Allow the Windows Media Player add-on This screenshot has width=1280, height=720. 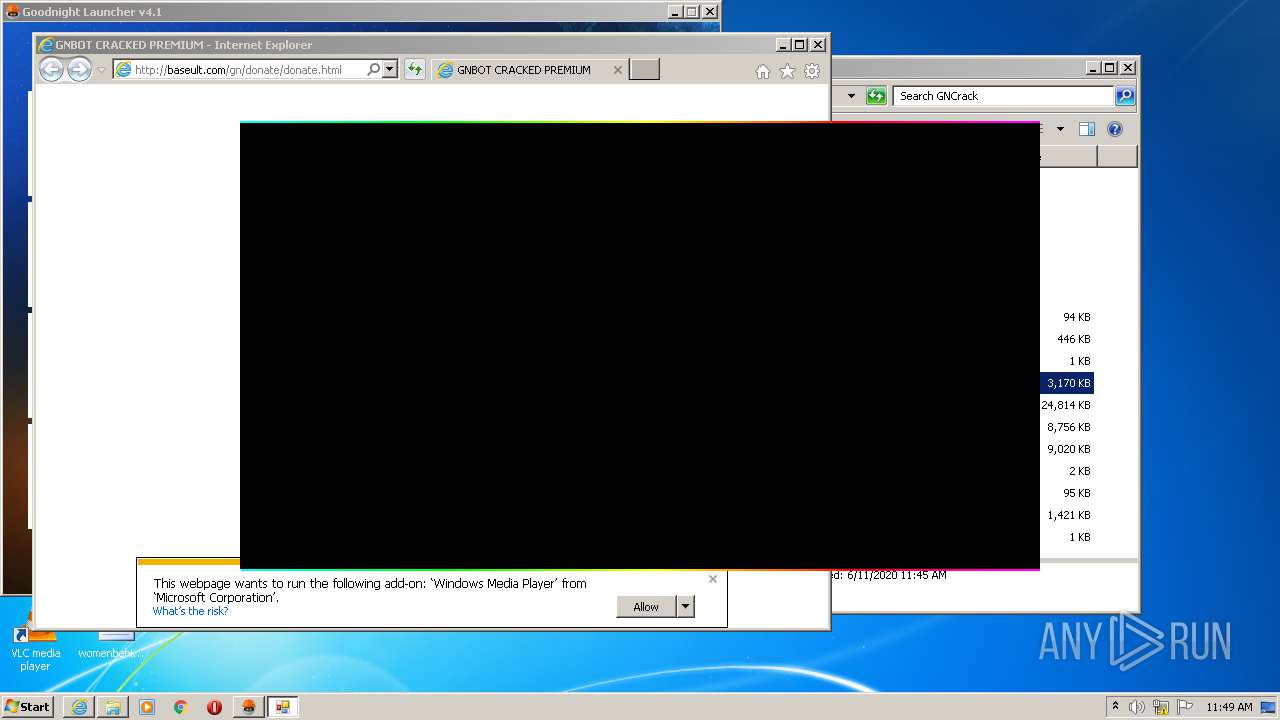(x=646, y=606)
